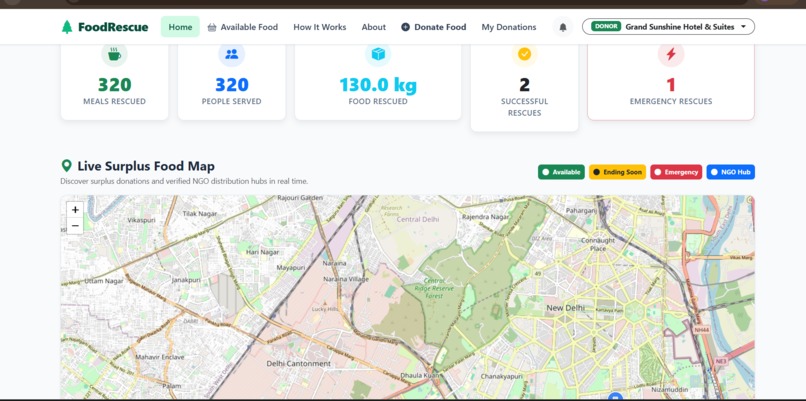
Task: Click Hari Nagar label on the map
Action: coord(263,252)
